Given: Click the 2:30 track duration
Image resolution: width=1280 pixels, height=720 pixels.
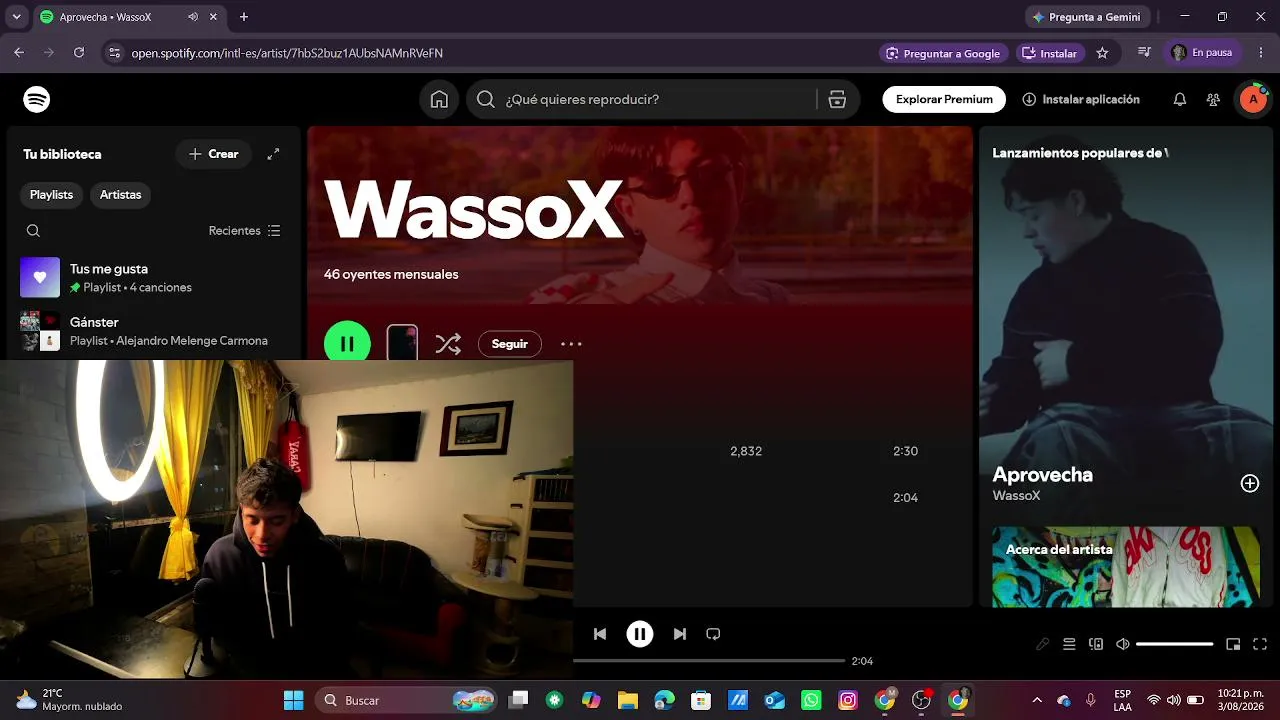Looking at the screenshot, I should 905,451.
